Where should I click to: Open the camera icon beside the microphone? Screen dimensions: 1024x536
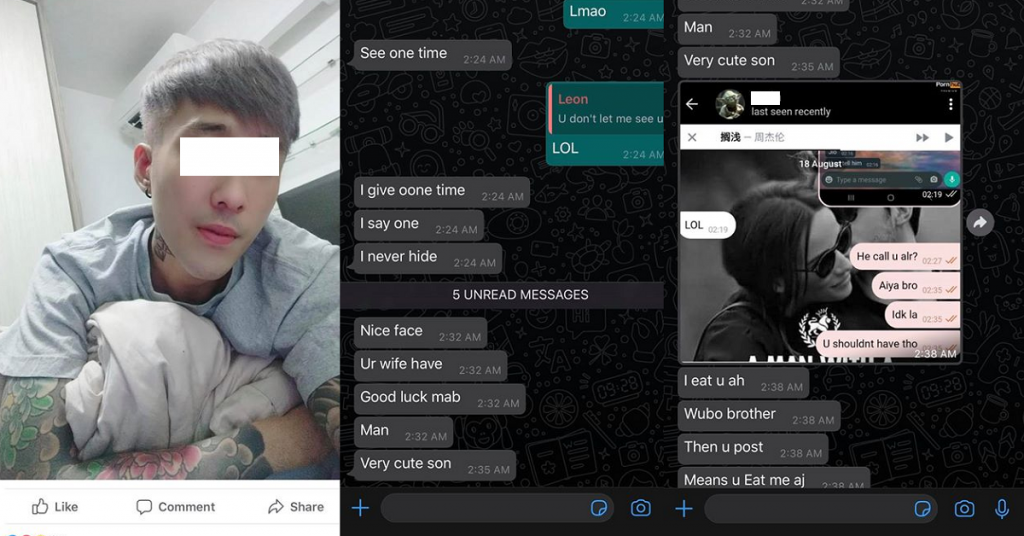[964, 508]
